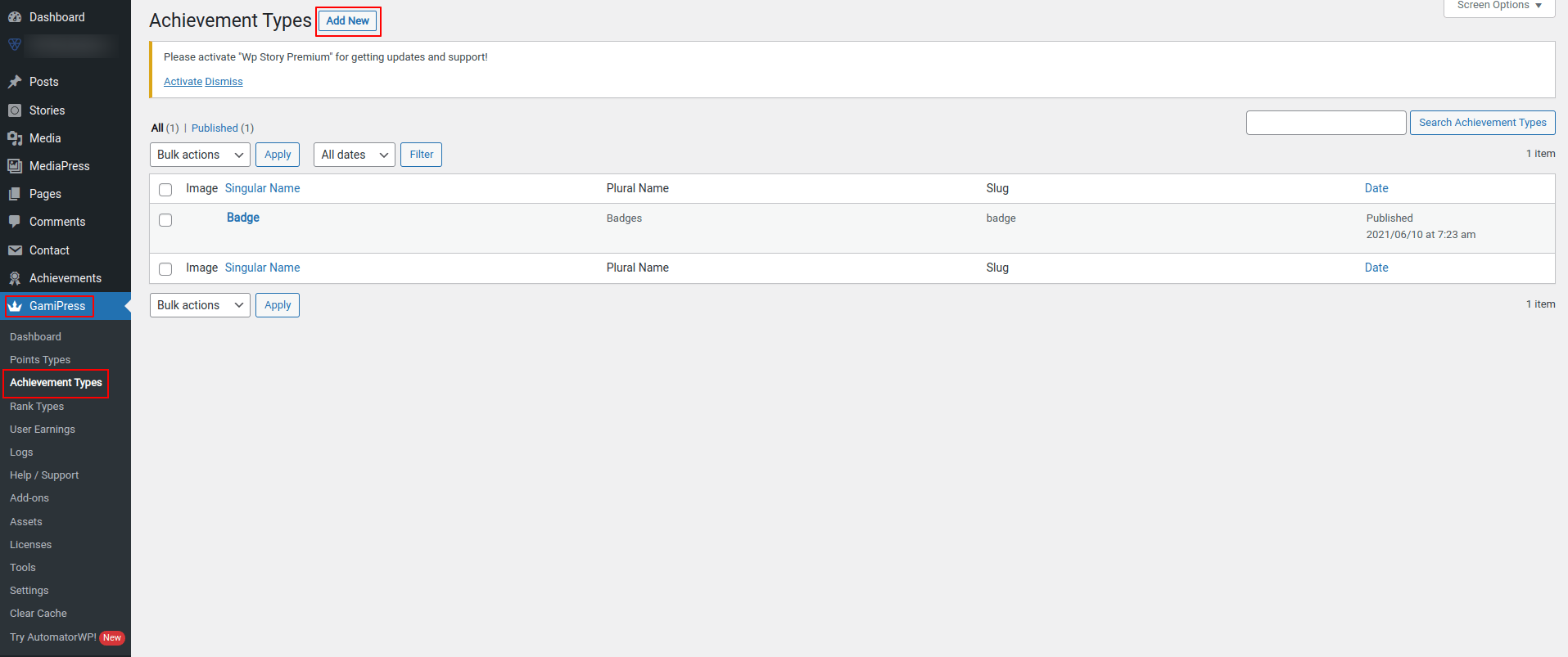The width and height of the screenshot is (1568, 657).
Task: Click Try AutomatorWP! link
Action: (53, 637)
